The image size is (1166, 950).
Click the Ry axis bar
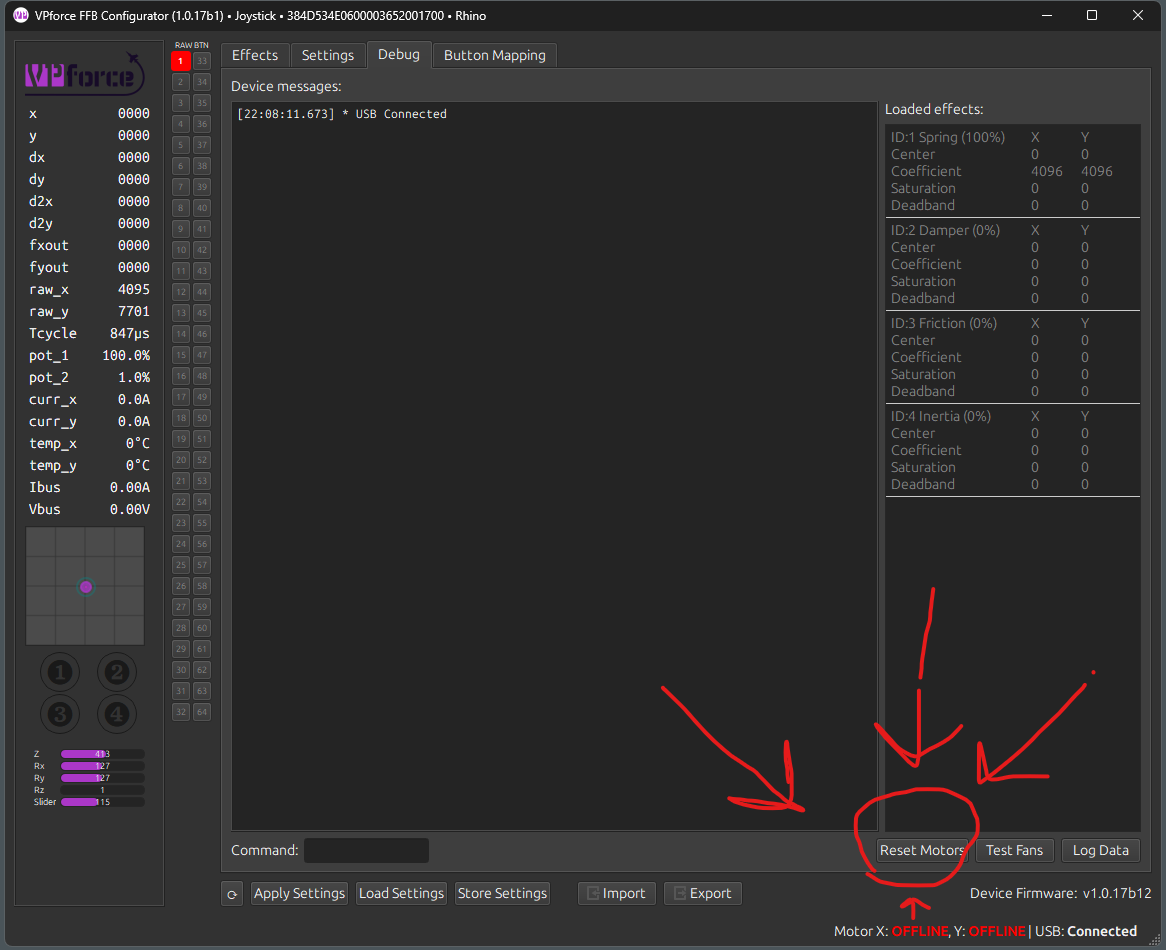[x=103, y=778]
